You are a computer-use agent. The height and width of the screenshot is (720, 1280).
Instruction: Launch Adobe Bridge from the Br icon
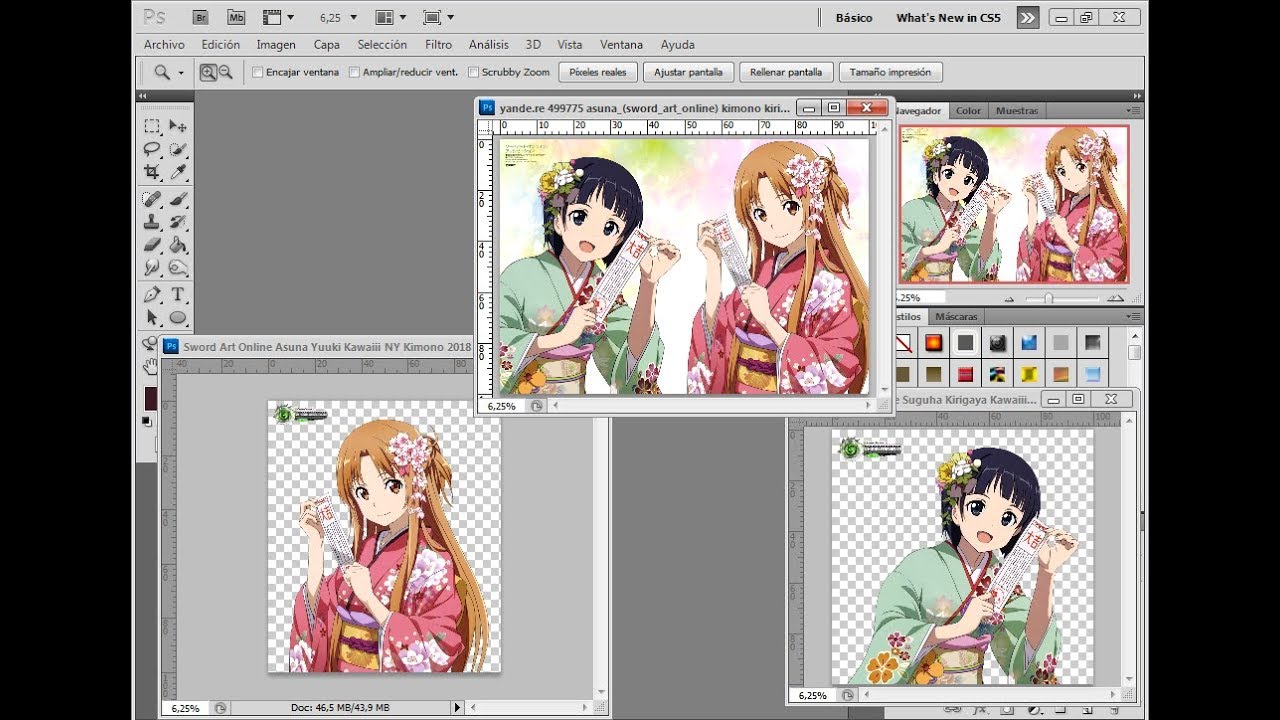coord(201,17)
